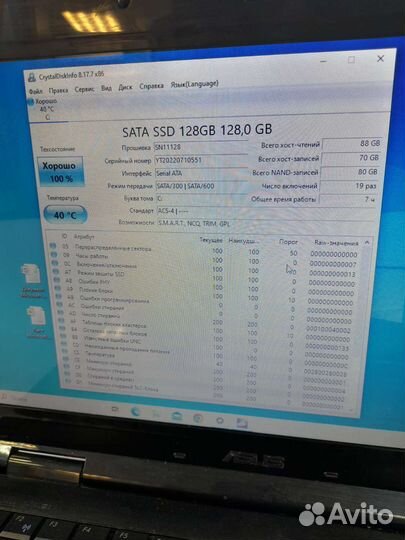Open Task View from the taskbar
Screen dimensions: 405x540
(x=115, y=408)
